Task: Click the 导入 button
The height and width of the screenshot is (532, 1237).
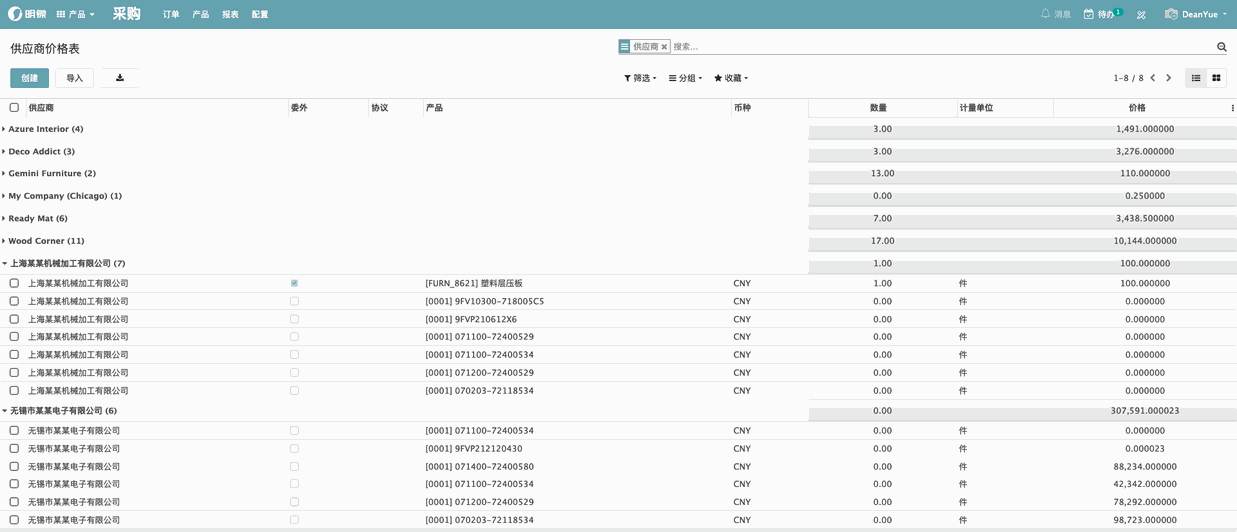Action: click(x=75, y=78)
